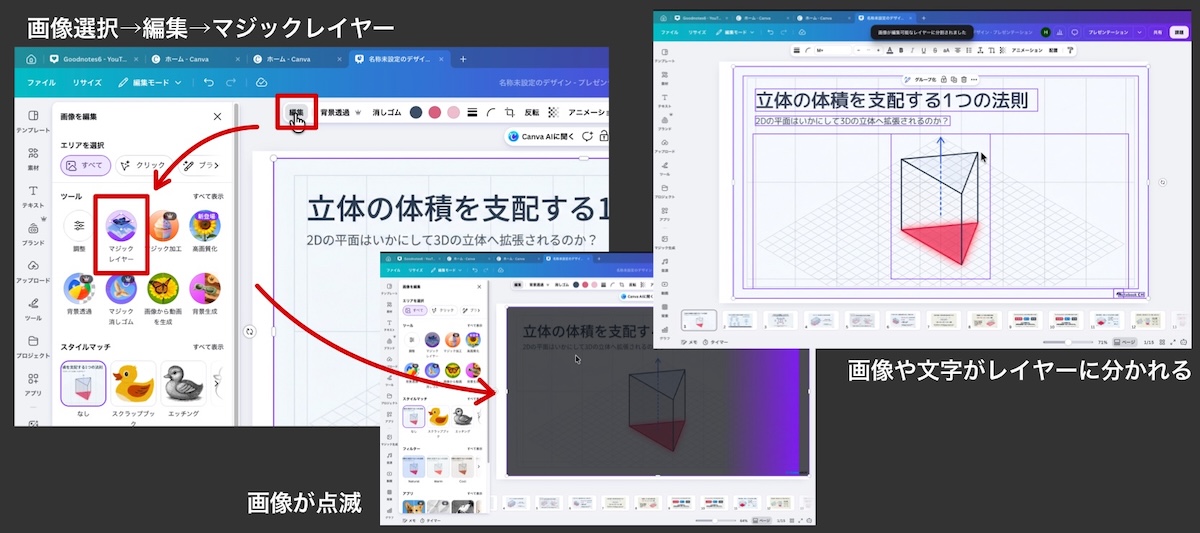Open アプリ sidebar in large left window

coord(33,384)
